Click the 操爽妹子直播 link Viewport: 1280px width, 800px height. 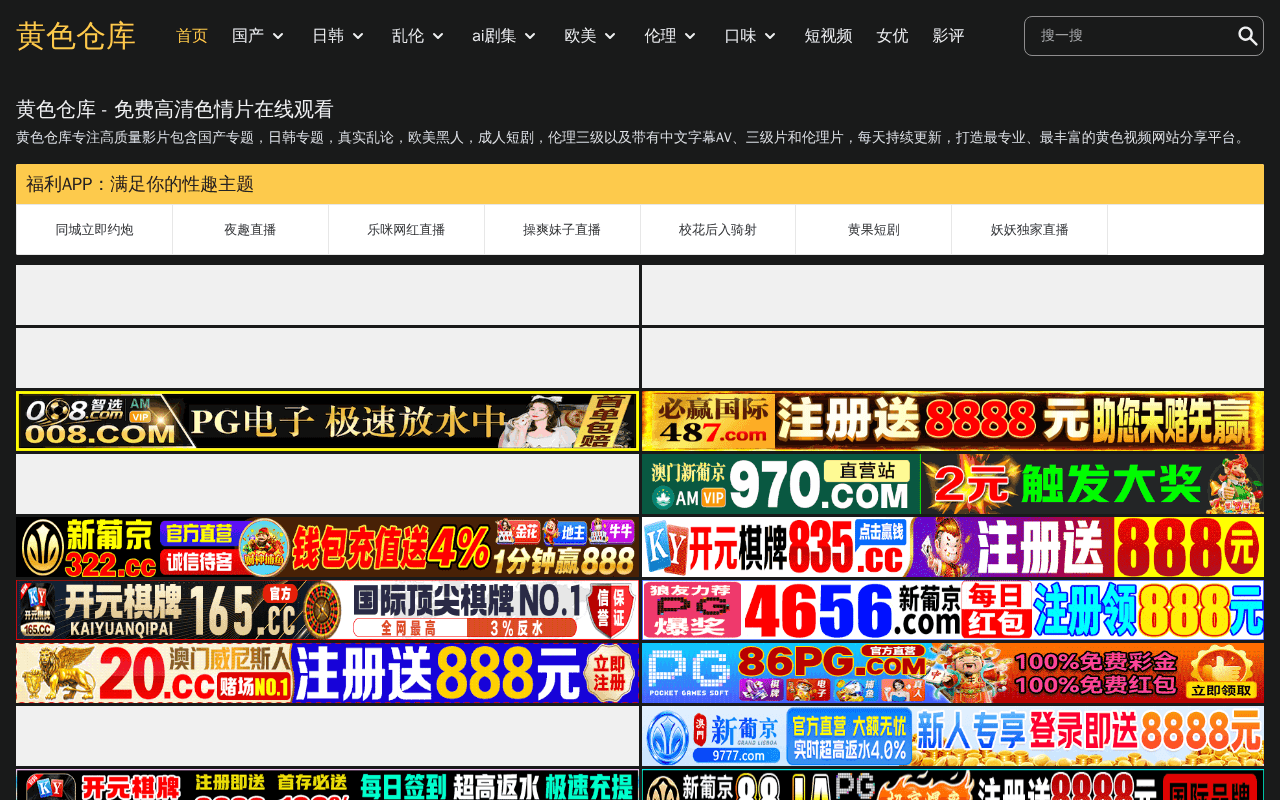(x=562, y=230)
